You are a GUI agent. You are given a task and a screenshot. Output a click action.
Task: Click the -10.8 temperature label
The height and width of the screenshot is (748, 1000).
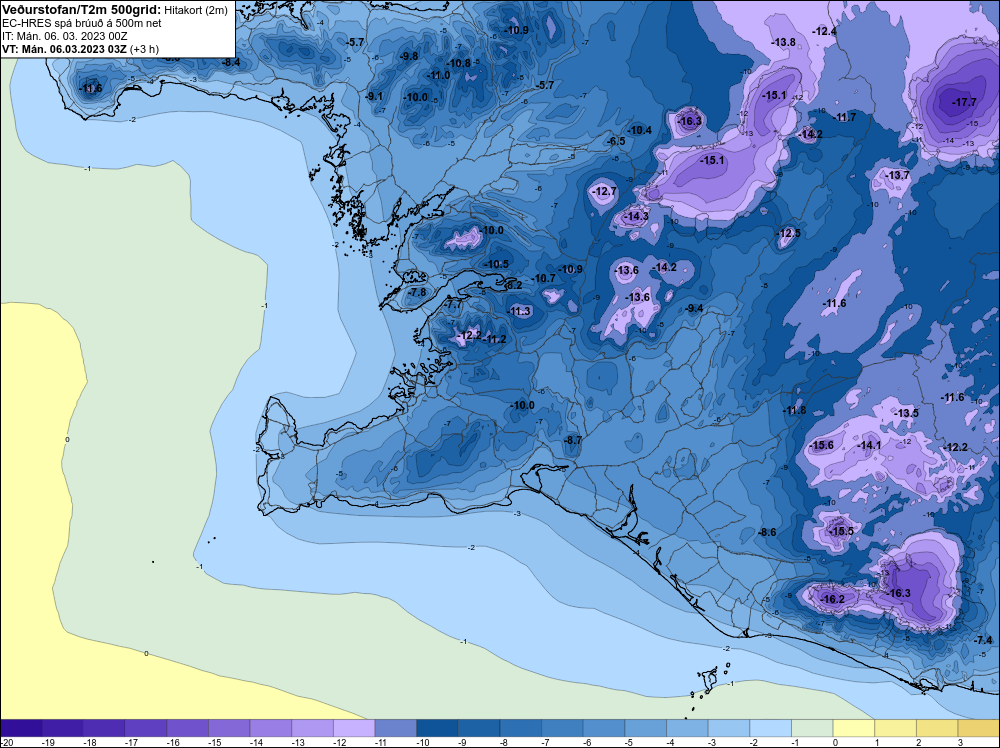(459, 62)
